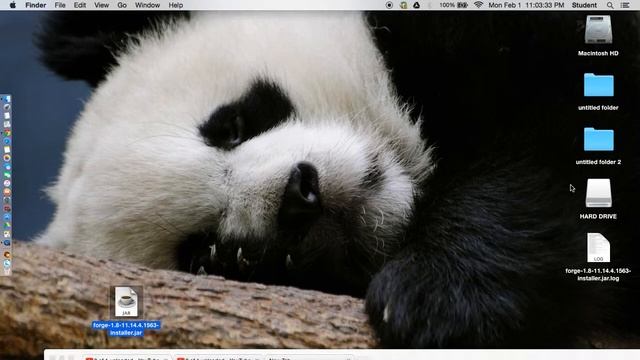Image resolution: width=640 pixels, height=360 pixels.
Task: Click the Google Drive menu bar icon
Action: coord(416,5)
